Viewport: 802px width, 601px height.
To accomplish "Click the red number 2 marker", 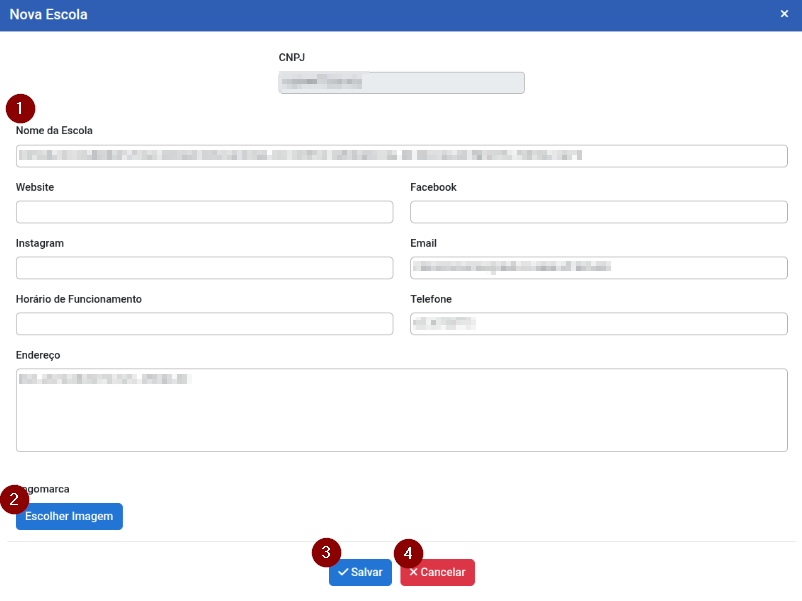I will [14, 499].
